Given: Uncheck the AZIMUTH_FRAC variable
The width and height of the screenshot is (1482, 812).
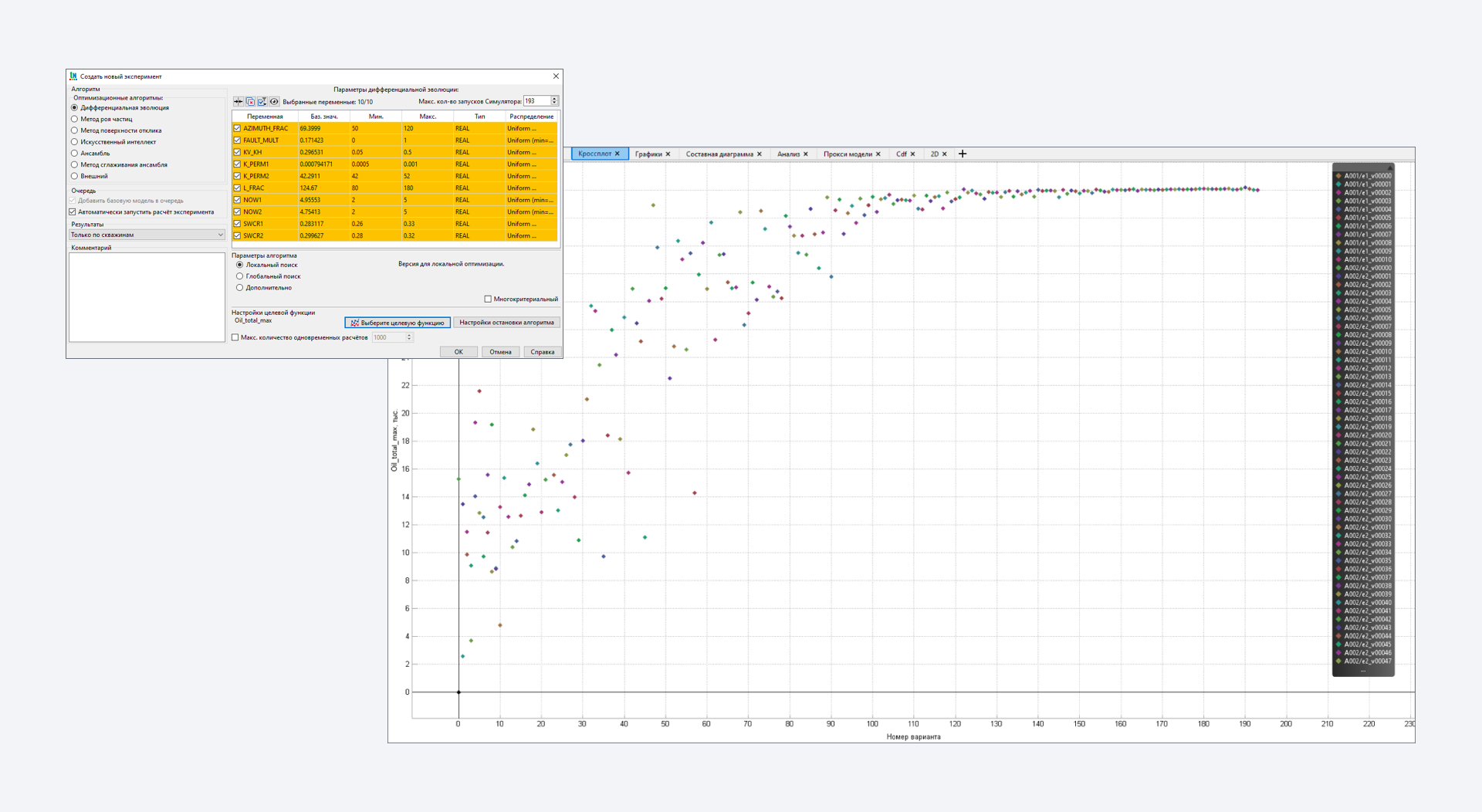Looking at the screenshot, I should point(237,128).
